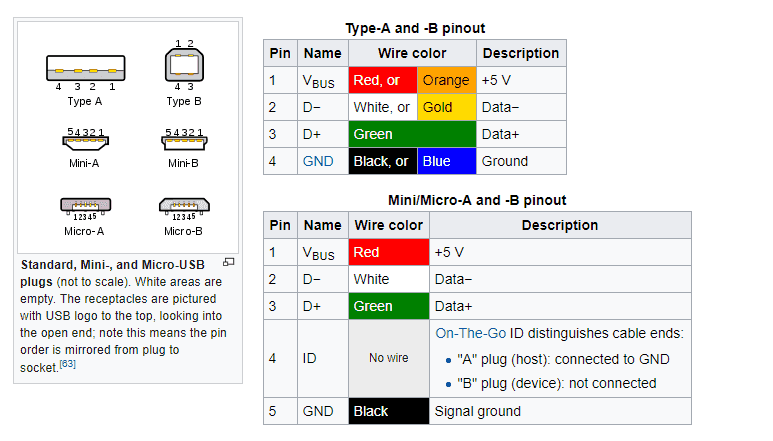This screenshot has height=441, width=773.
Task: Click the Gold wire color cell
Action: click(447, 107)
